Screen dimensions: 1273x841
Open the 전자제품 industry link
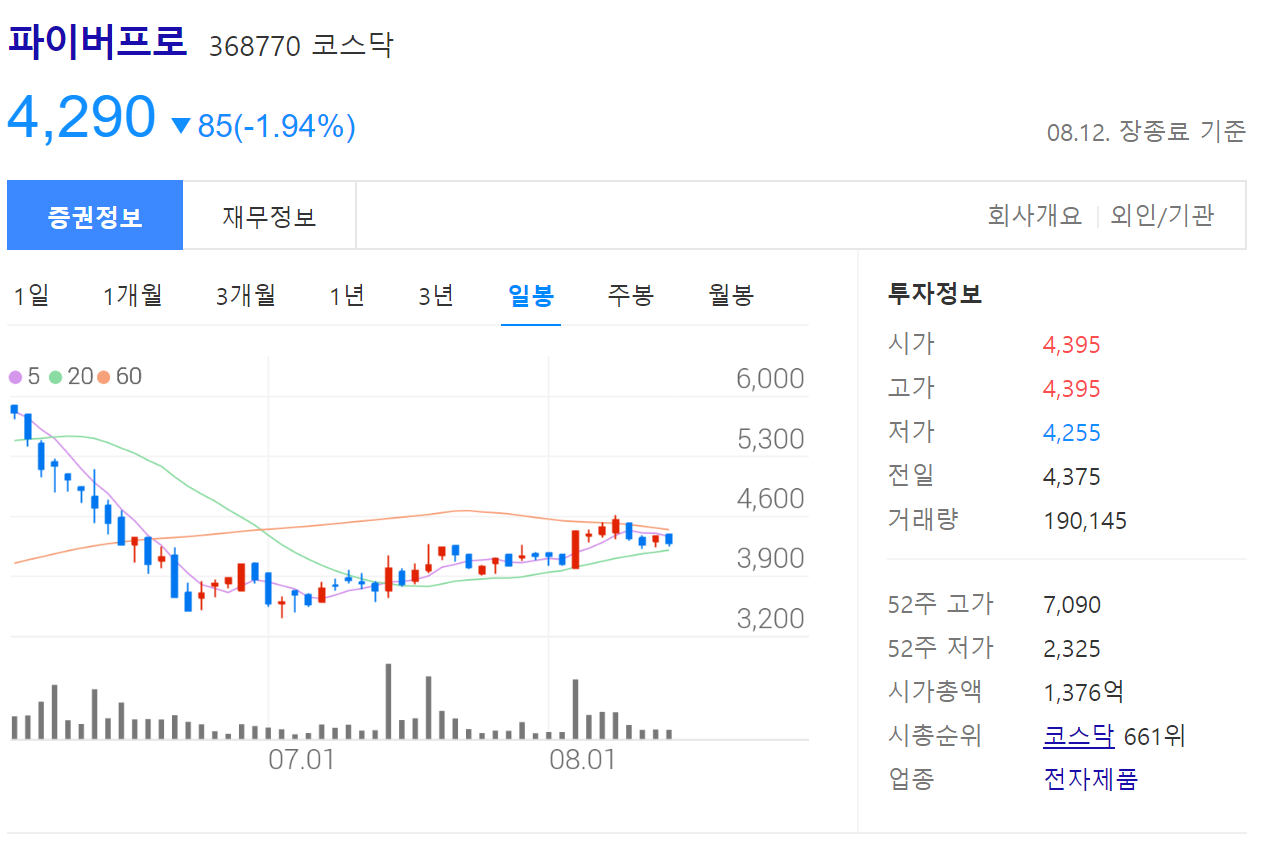(1090, 779)
